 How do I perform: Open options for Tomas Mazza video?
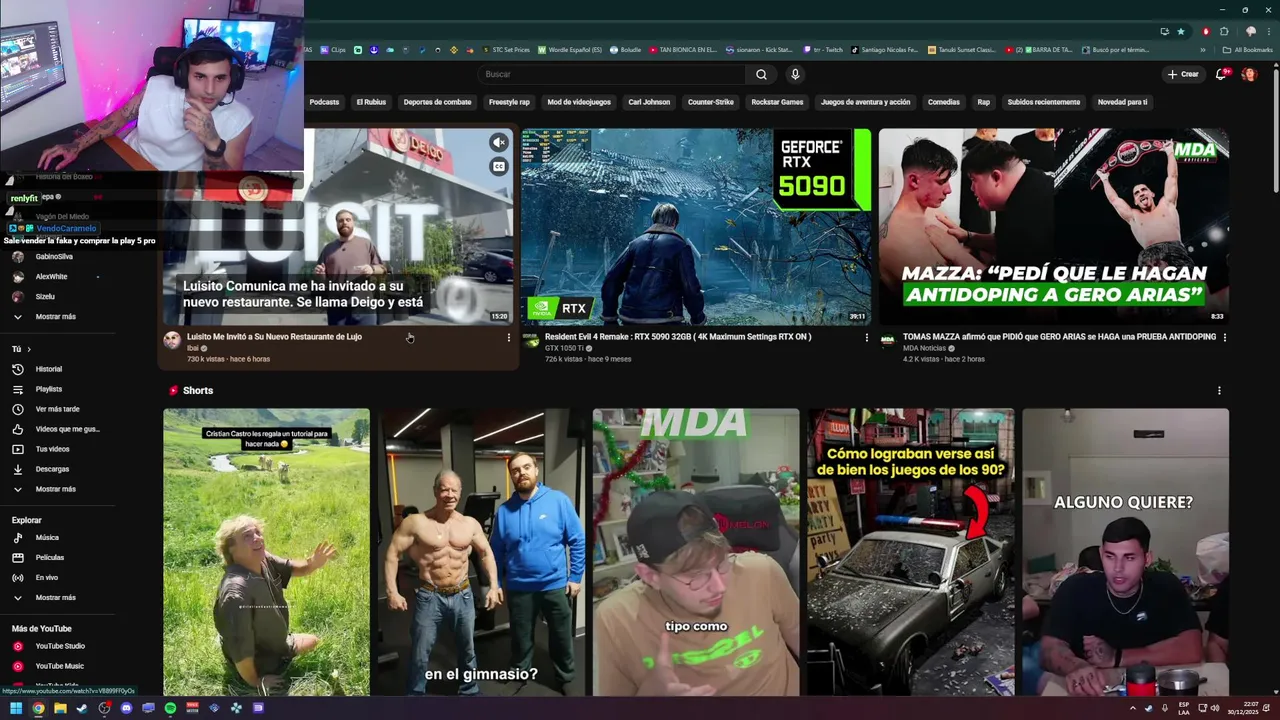(1224, 338)
